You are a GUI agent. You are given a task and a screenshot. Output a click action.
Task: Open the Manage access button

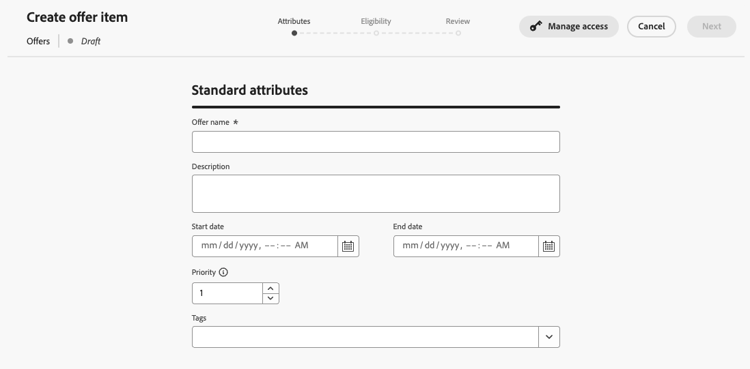pos(569,26)
